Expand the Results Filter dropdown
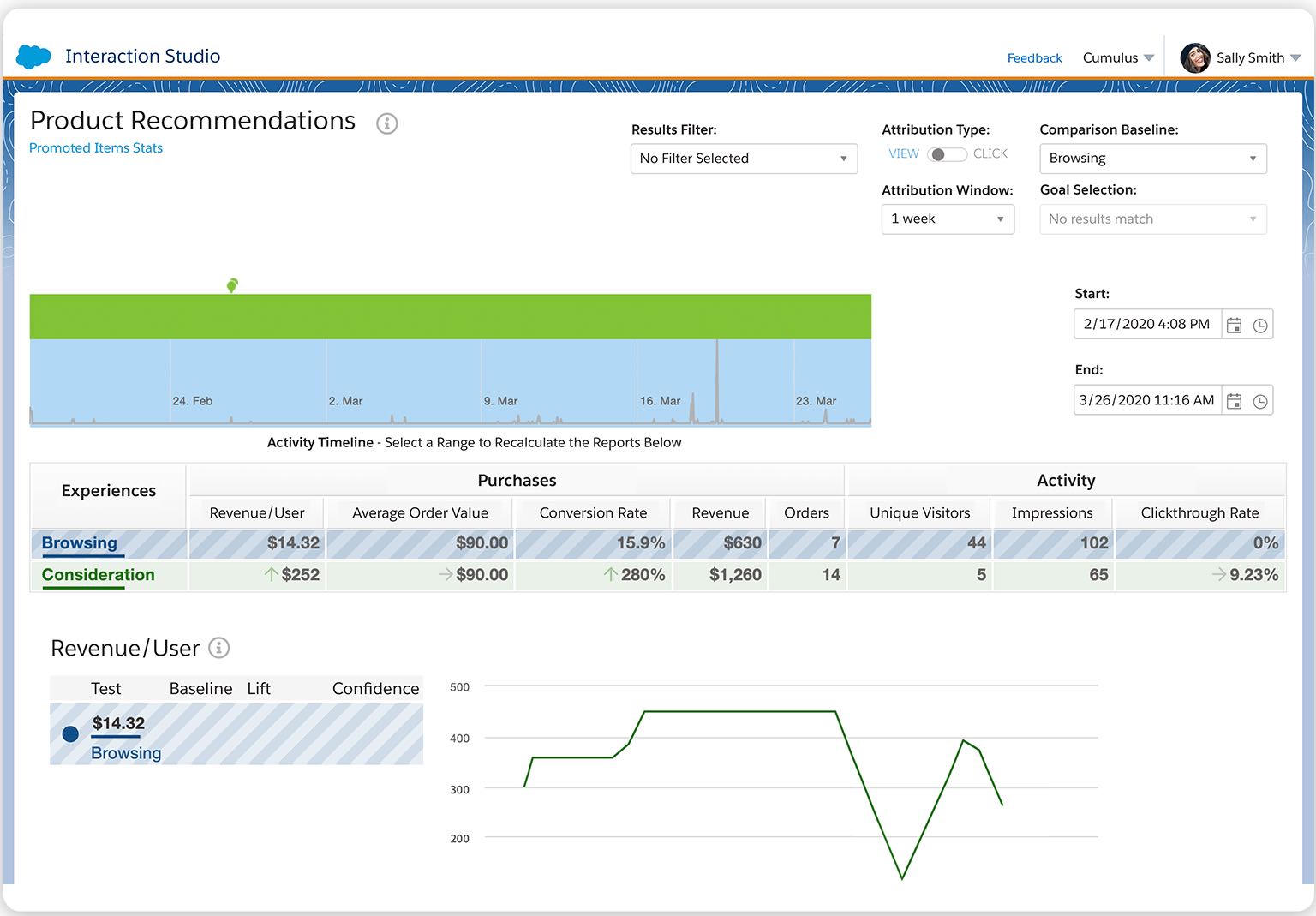The height and width of the screenshot is (916, 1316). pyautogui.click(x=744, y=159)
